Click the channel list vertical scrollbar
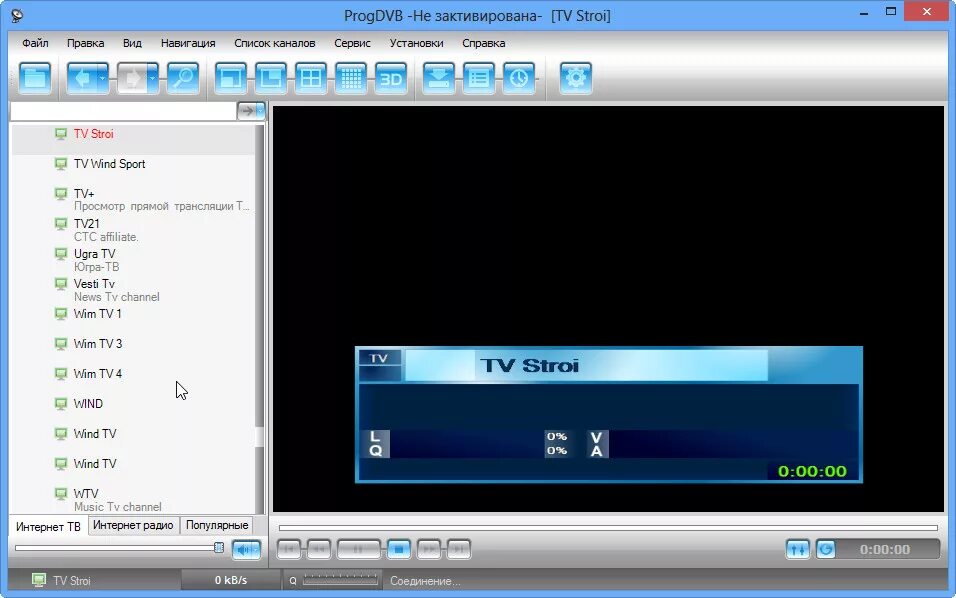This screenshot has height=598, width=956. pyautogui.click(x=260, y=319)
